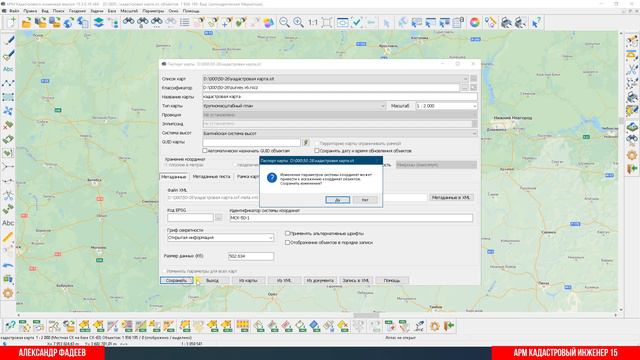Toggle Изменить параметры для всех карт checkbox
Image resolution: width=640 pixels, height=360 pixels.
pyautogui.click(x=164, y=271)
